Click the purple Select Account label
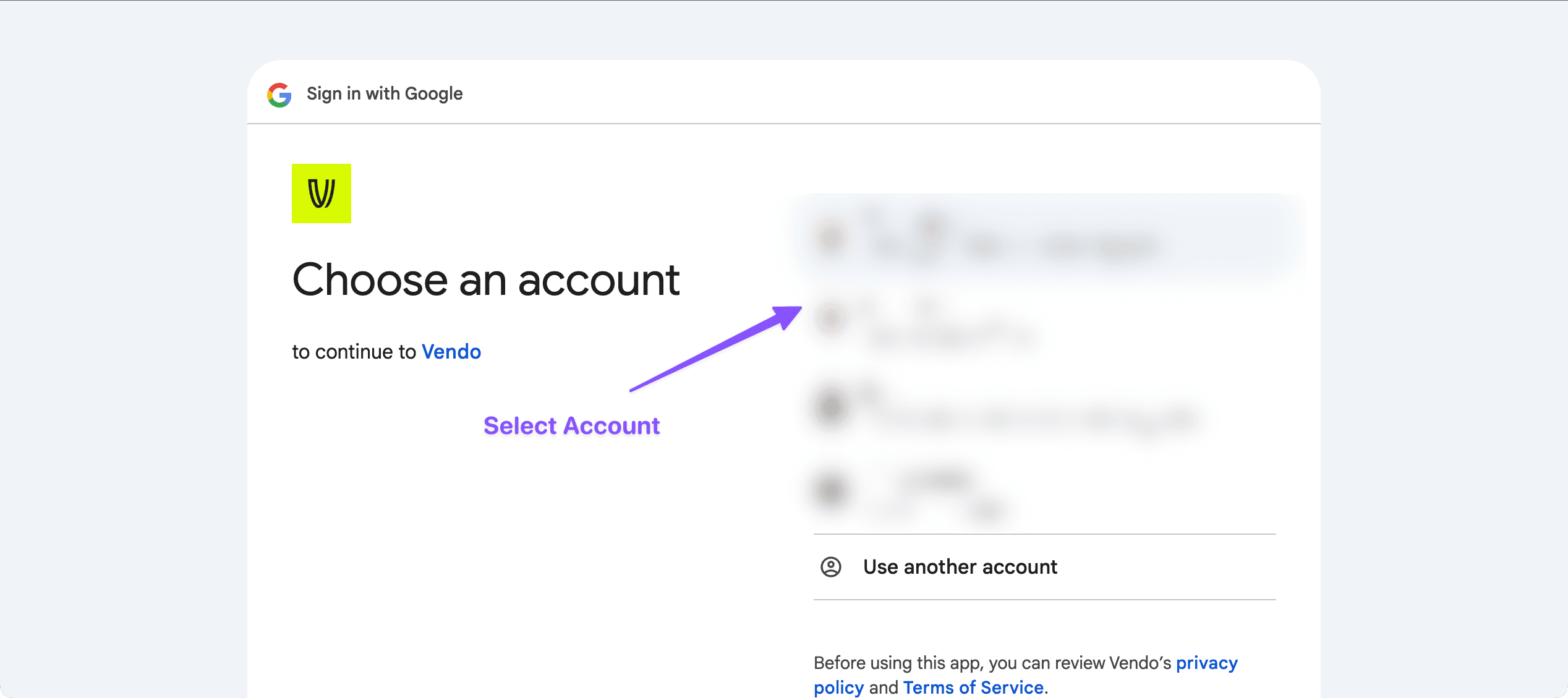The width and height of the screenshot is (1568, 698). click(571, 426)
